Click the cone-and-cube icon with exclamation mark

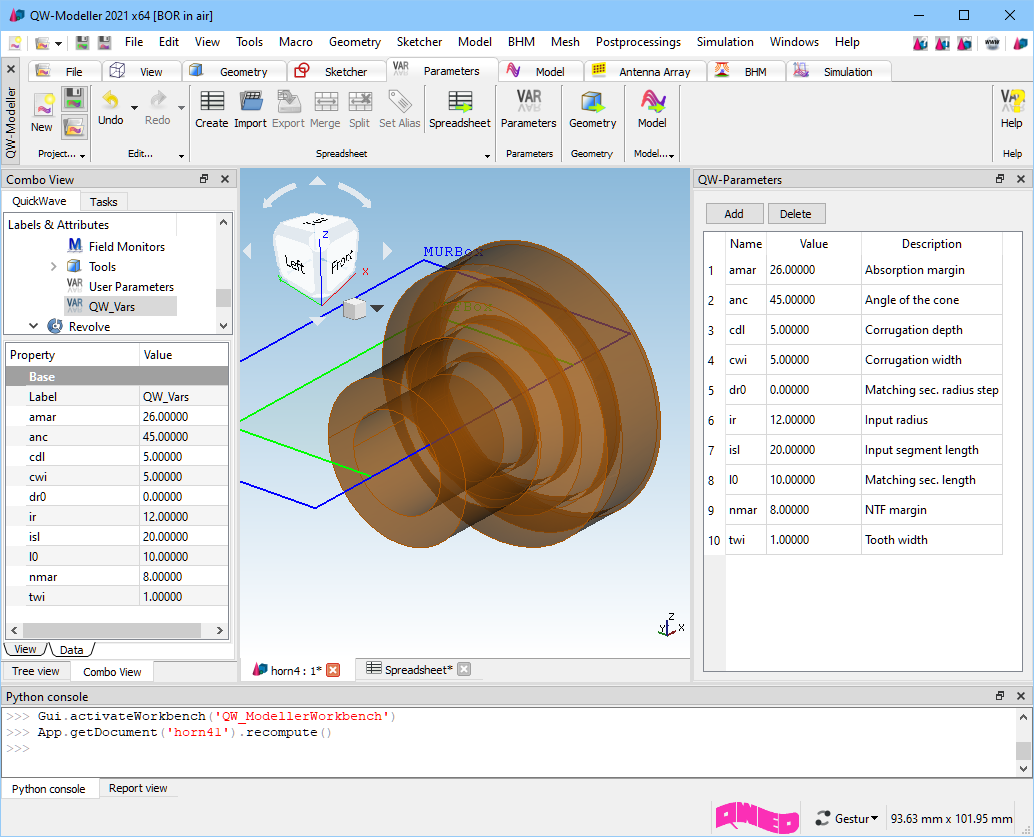(942, 44)
